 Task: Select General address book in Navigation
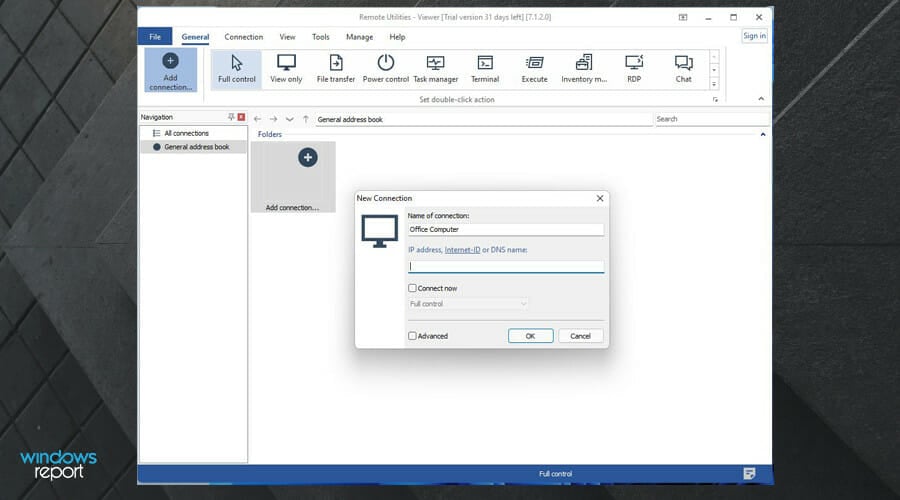[x=193, y=147]
